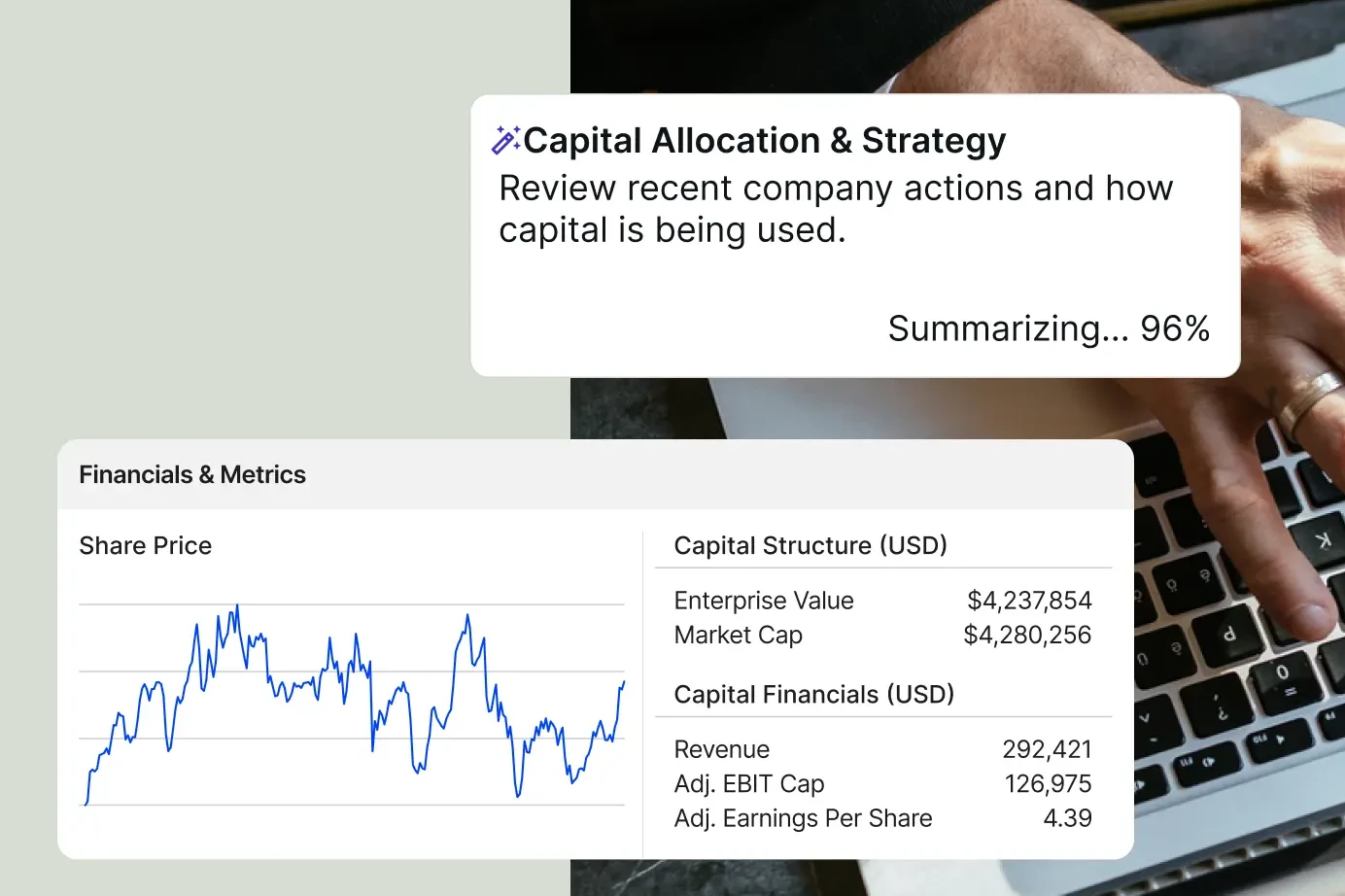Click the $4,280,256 market cap figure

[1027, 635]
